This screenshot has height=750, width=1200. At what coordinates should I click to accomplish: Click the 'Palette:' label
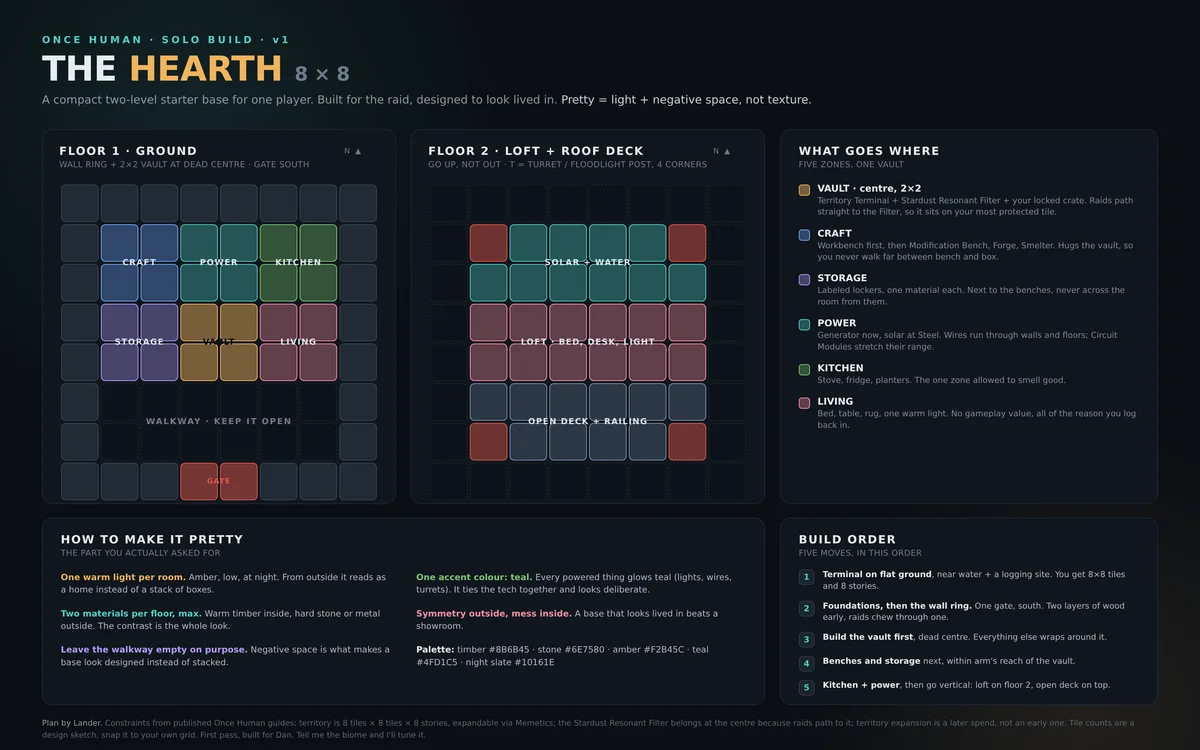(x=435, y=649)
